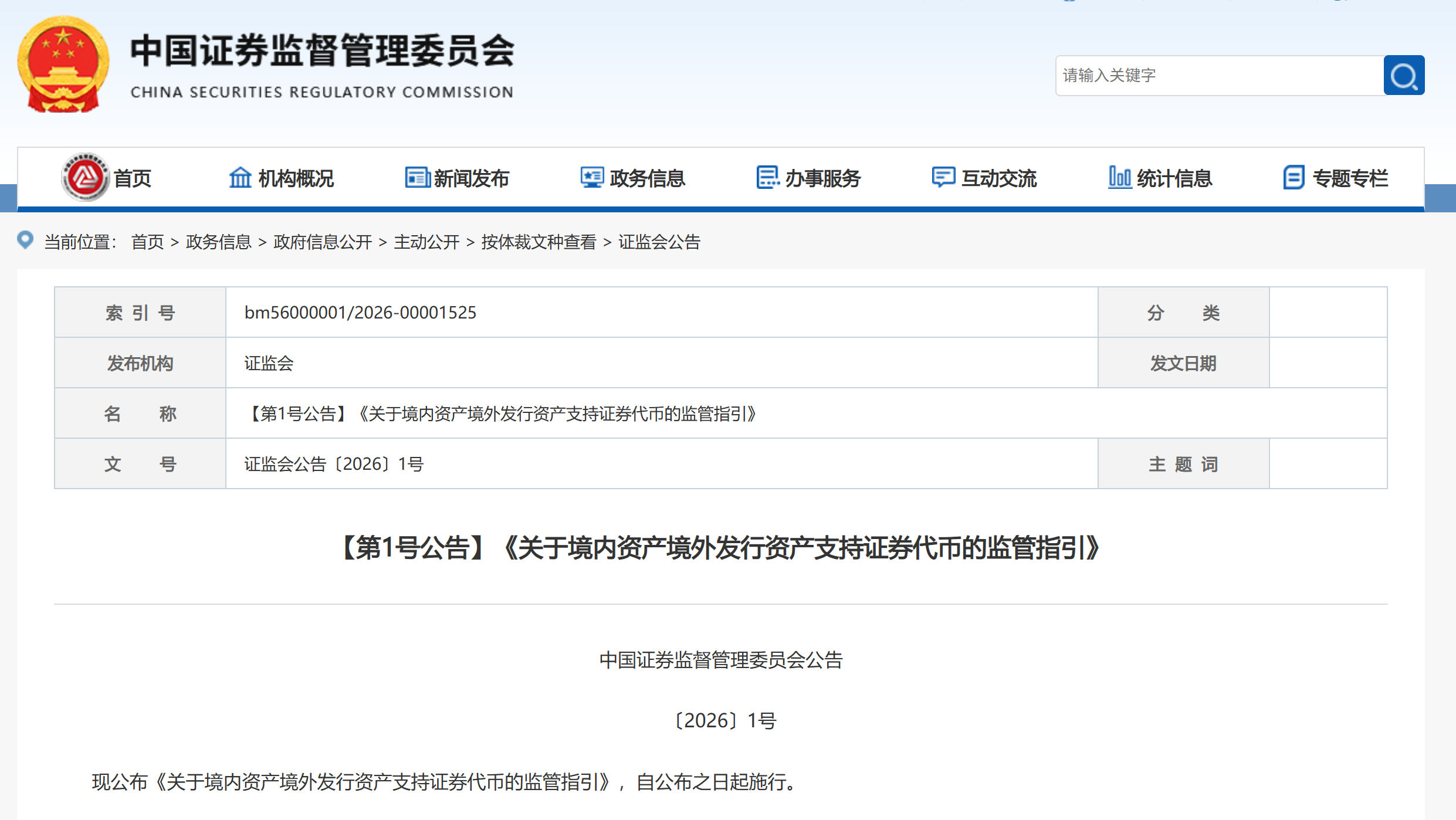This screenshot has width=1456, height=820.
Task: Click the 办事服务 document icon
Action: 767,177
